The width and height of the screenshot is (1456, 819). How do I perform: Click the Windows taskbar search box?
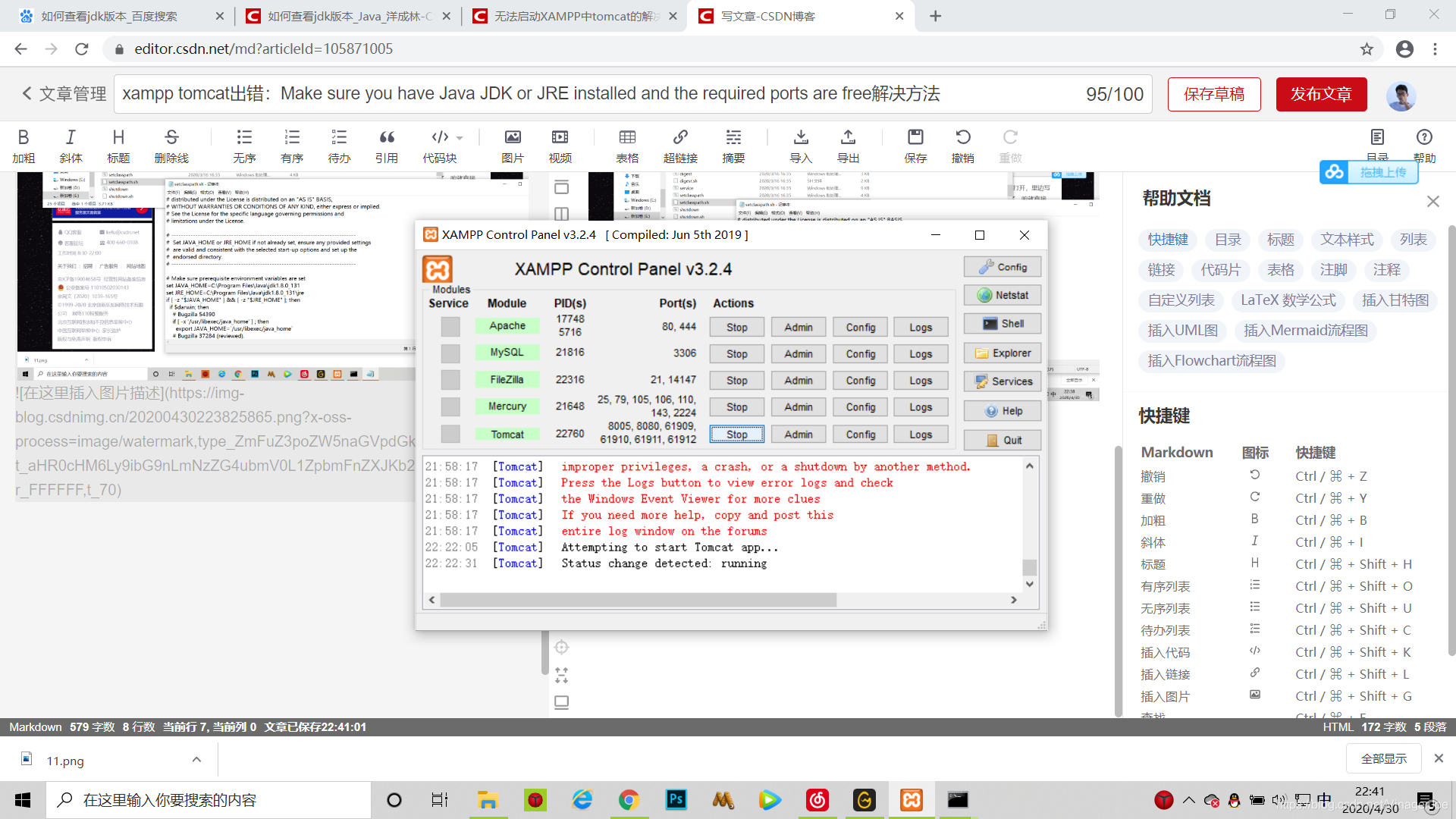click(209, 800)
